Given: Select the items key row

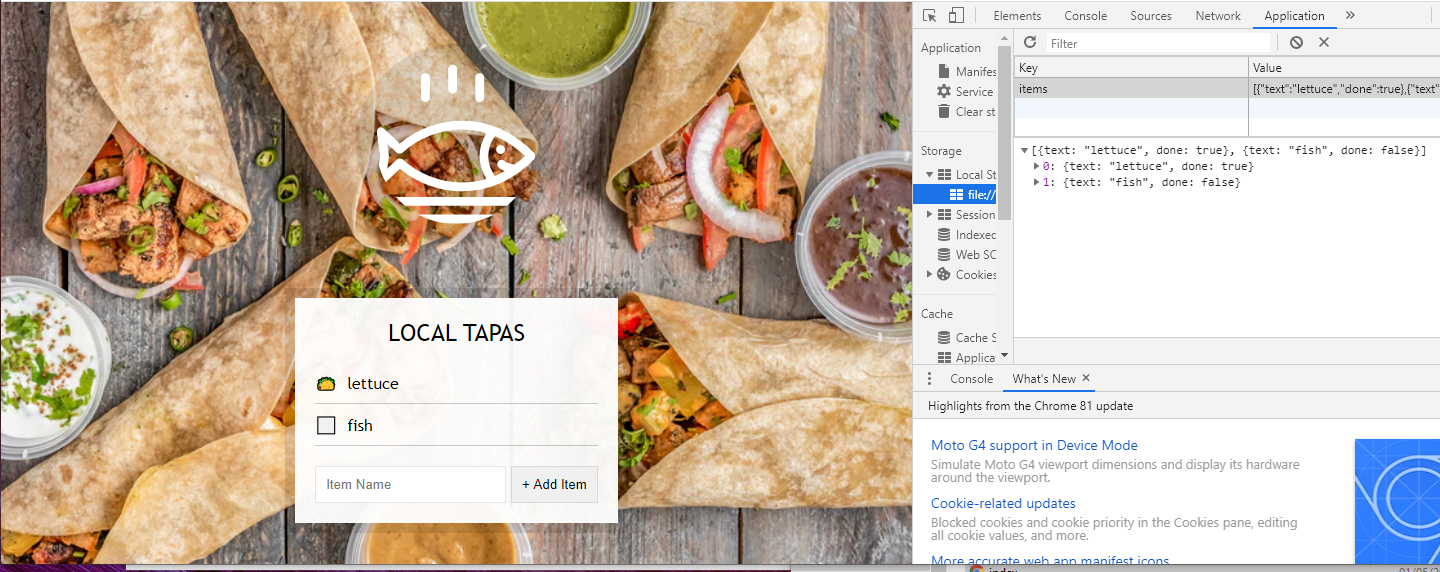Looking at the screenshot, I should click(x=1227, y=89).
